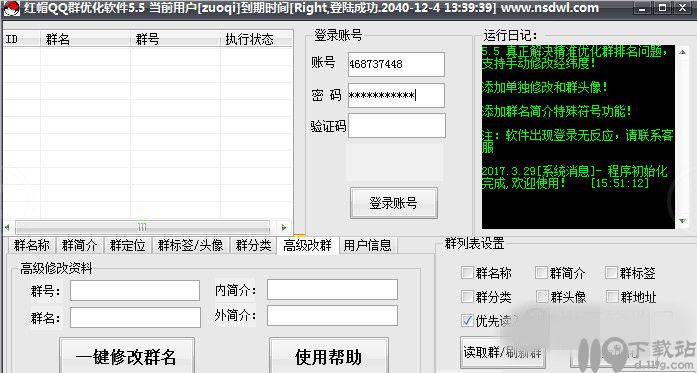Tick the 群简介 checkbox in list settings
Image resolution: width=697 pixels, height=373 pixels.
tap(541, 273)
